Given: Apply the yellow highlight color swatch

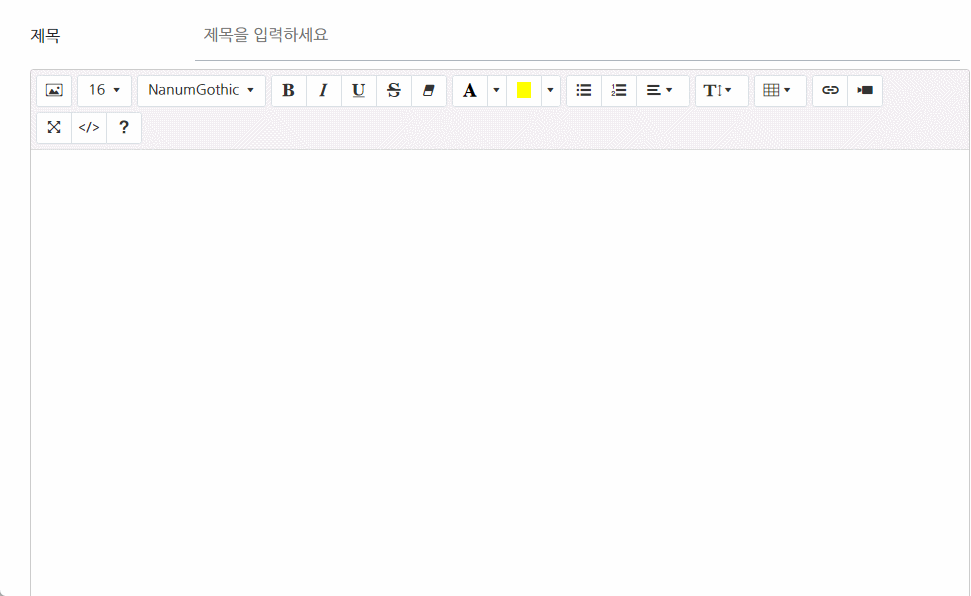Looking at the screenshot, I should pos(524,90).
